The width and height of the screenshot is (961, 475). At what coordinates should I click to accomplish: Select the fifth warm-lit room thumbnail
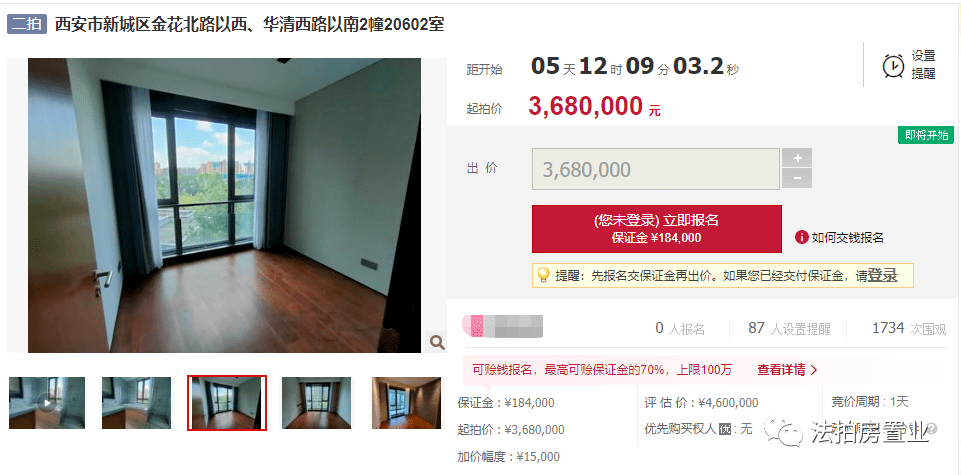coord(406,403)
